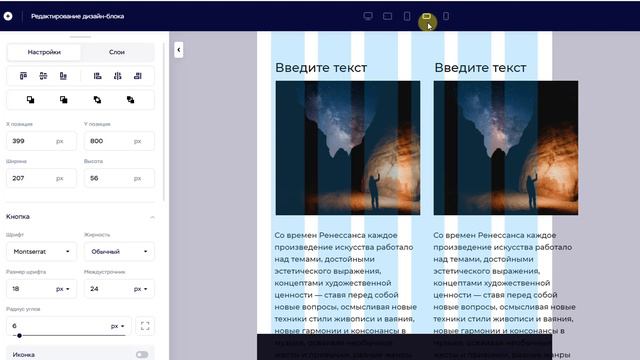Open the Обычный font weight dropdown

119,251
